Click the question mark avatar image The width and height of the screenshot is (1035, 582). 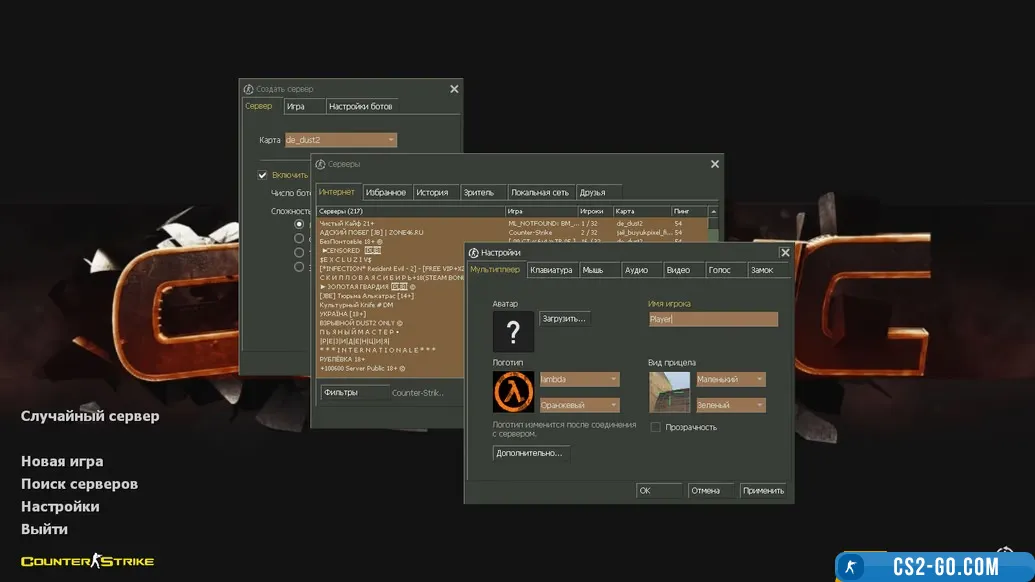coord(513,331)
